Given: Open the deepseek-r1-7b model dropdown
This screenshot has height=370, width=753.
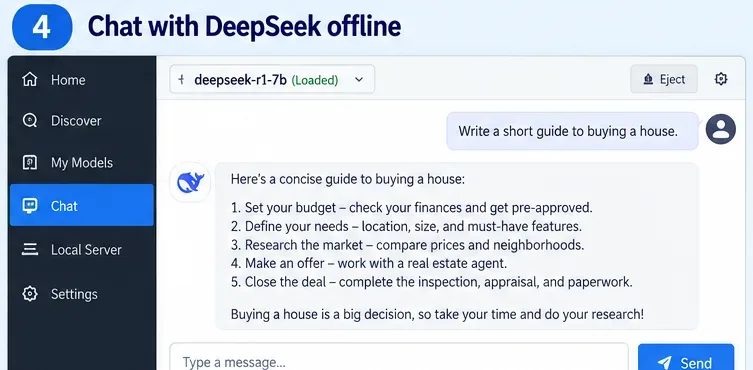Looking at the screenshot, I should (x=272, y=79).
